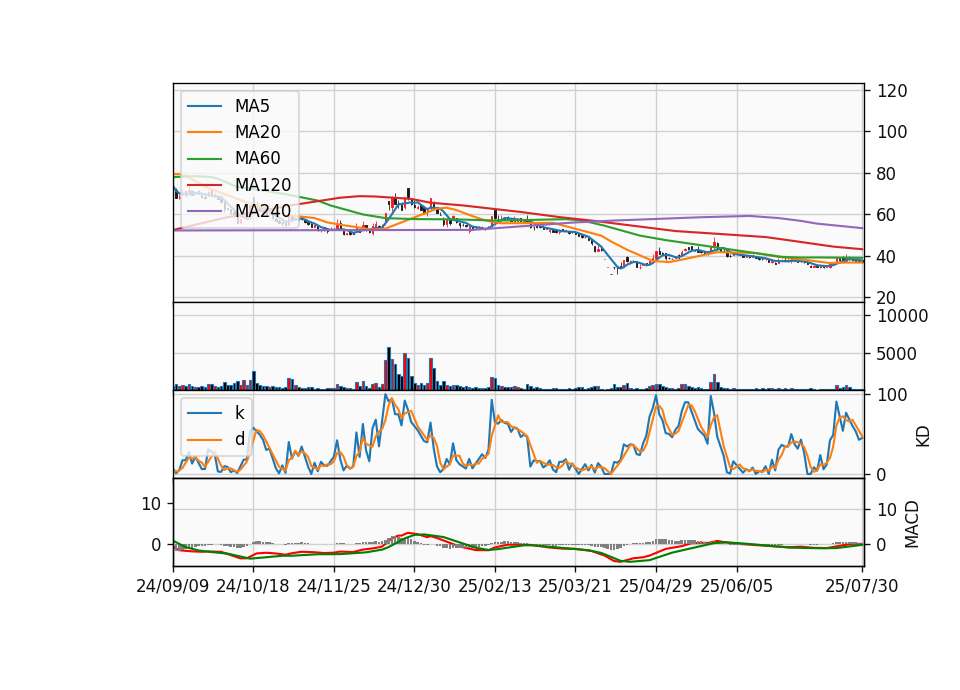This screenshot has width=960, height=690.
Task: Click the blue MA5 legend line sample
Action: point(204,107)
